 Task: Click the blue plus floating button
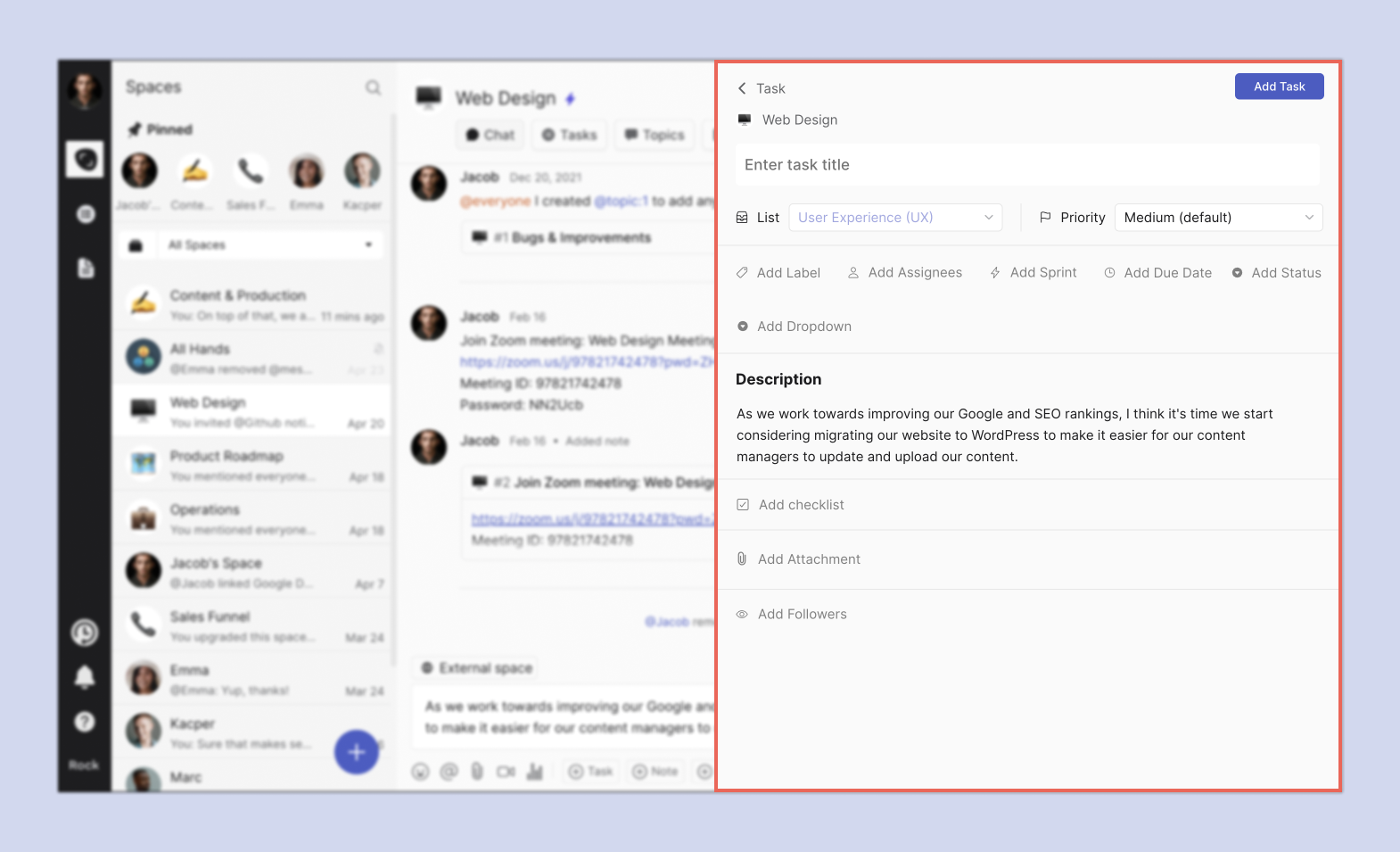coord(357,752)
